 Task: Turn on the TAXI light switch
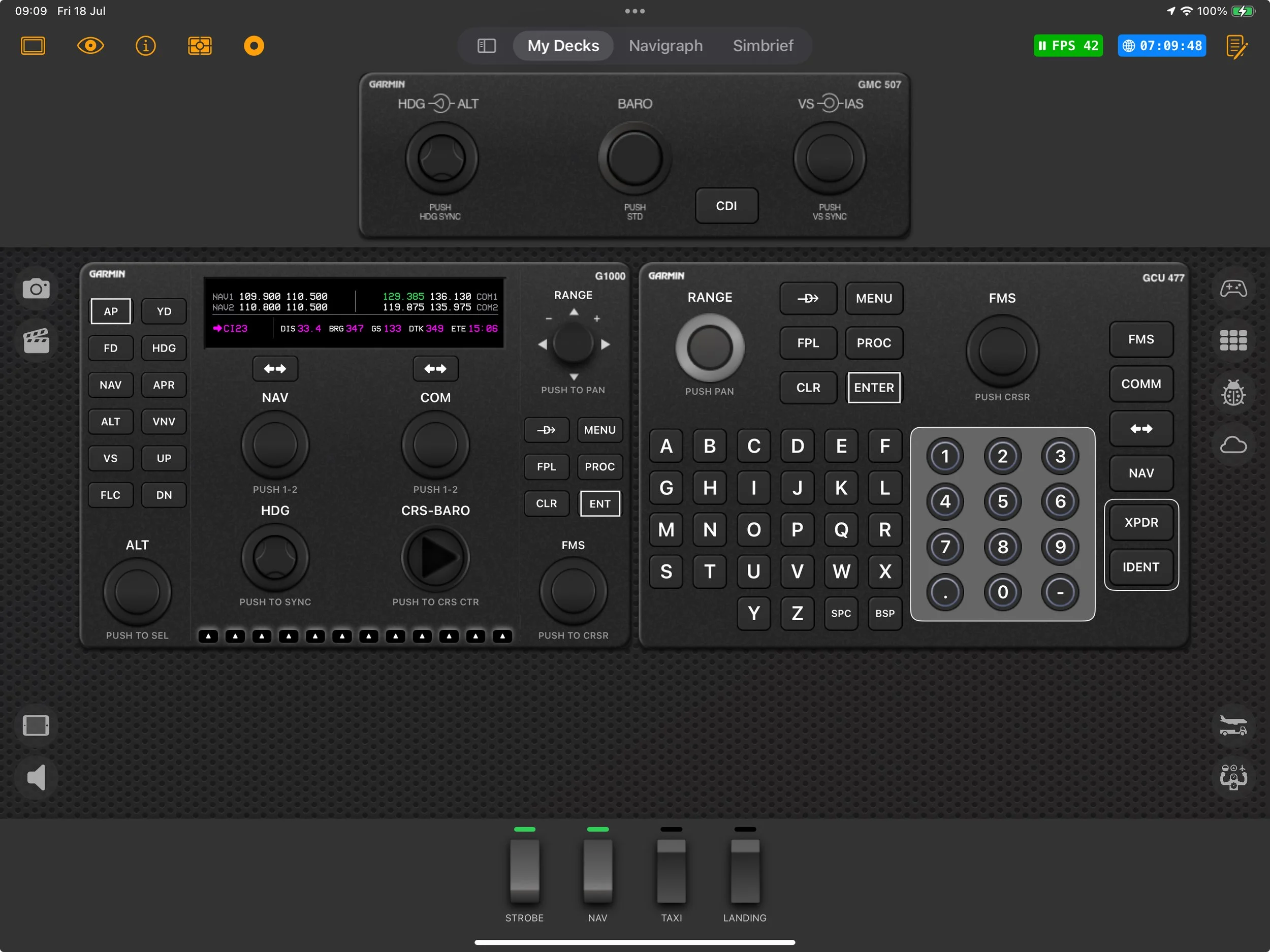(x=671, y=871)
